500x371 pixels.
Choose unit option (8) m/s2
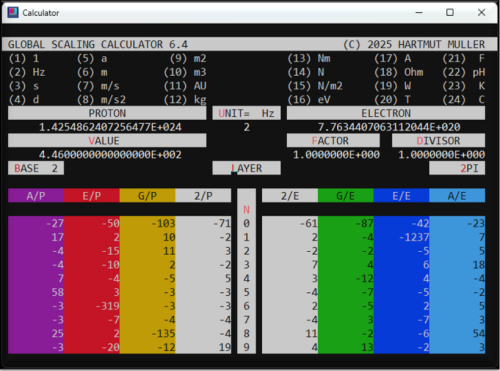(x=101, y=100)
